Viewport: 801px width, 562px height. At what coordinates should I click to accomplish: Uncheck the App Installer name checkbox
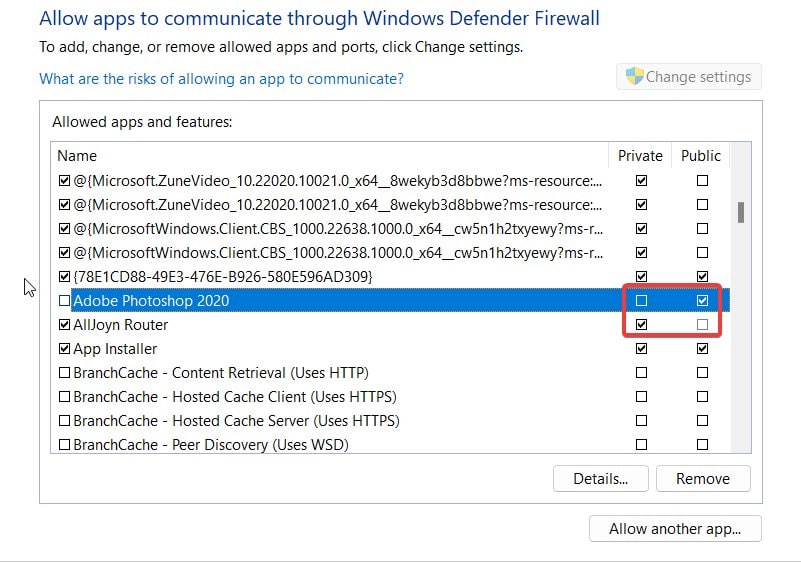[x=65, y=349]
